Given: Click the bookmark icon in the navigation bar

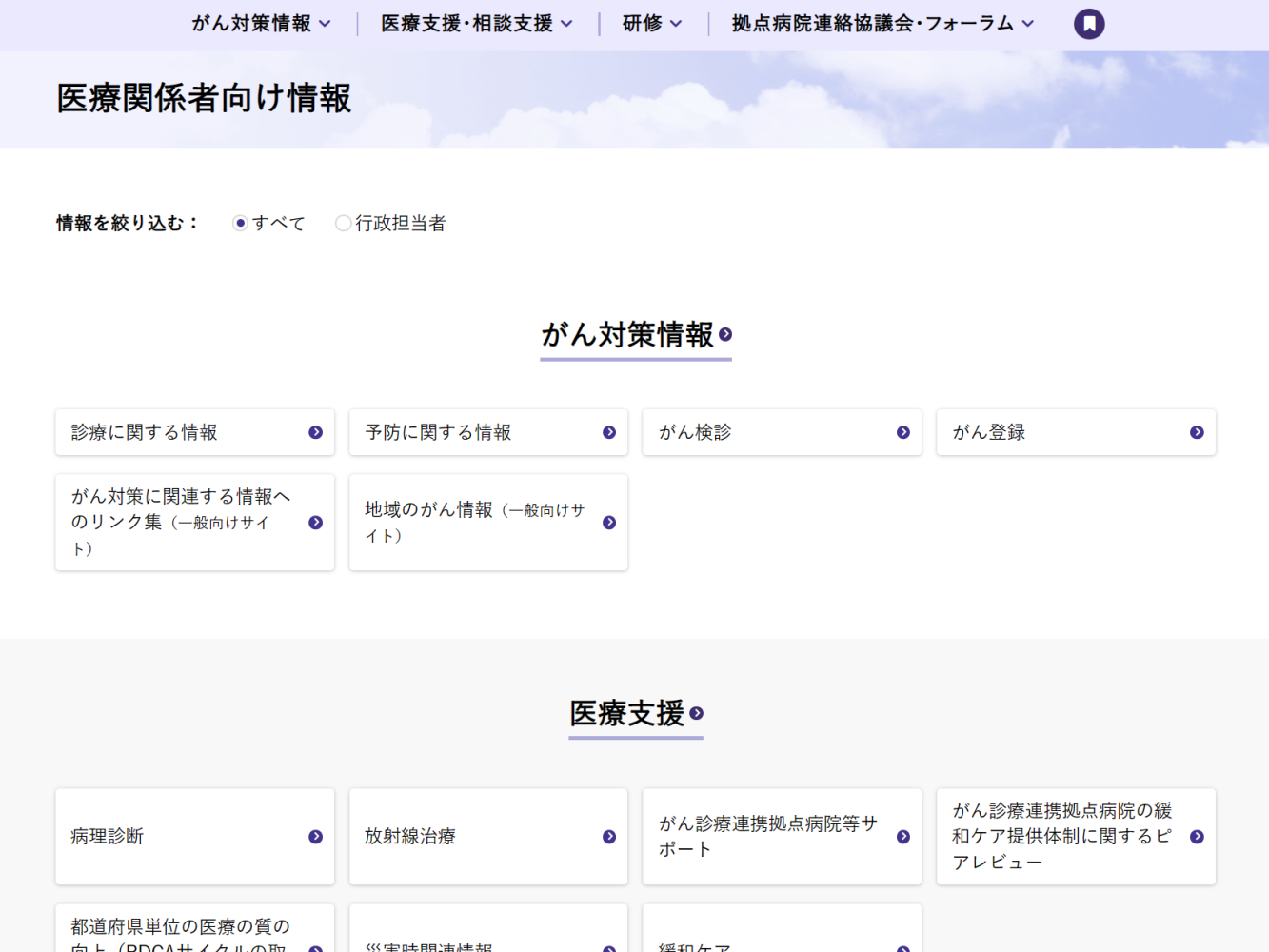Looking at the screenshot, I should pyautogui.click(x=1089, y=23).
